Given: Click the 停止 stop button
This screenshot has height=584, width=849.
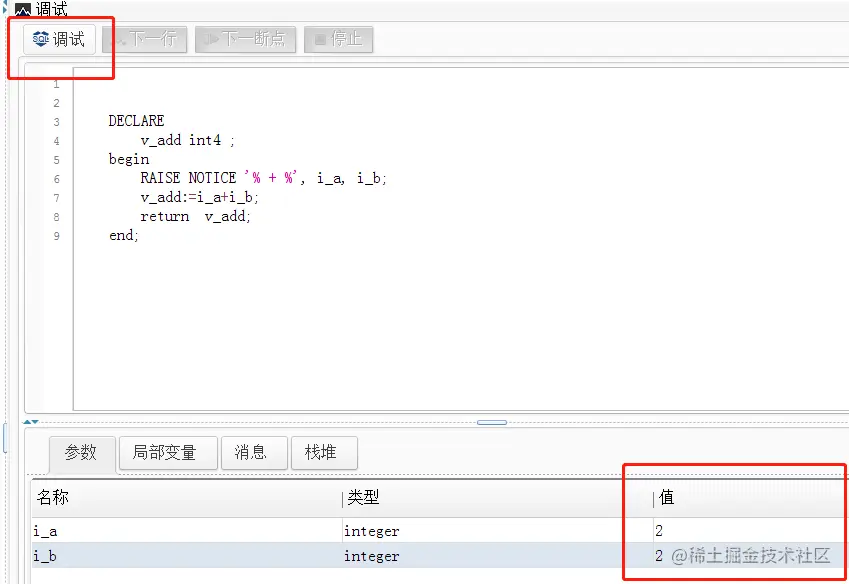Looking at the screenshot, I should click(338, 39).
